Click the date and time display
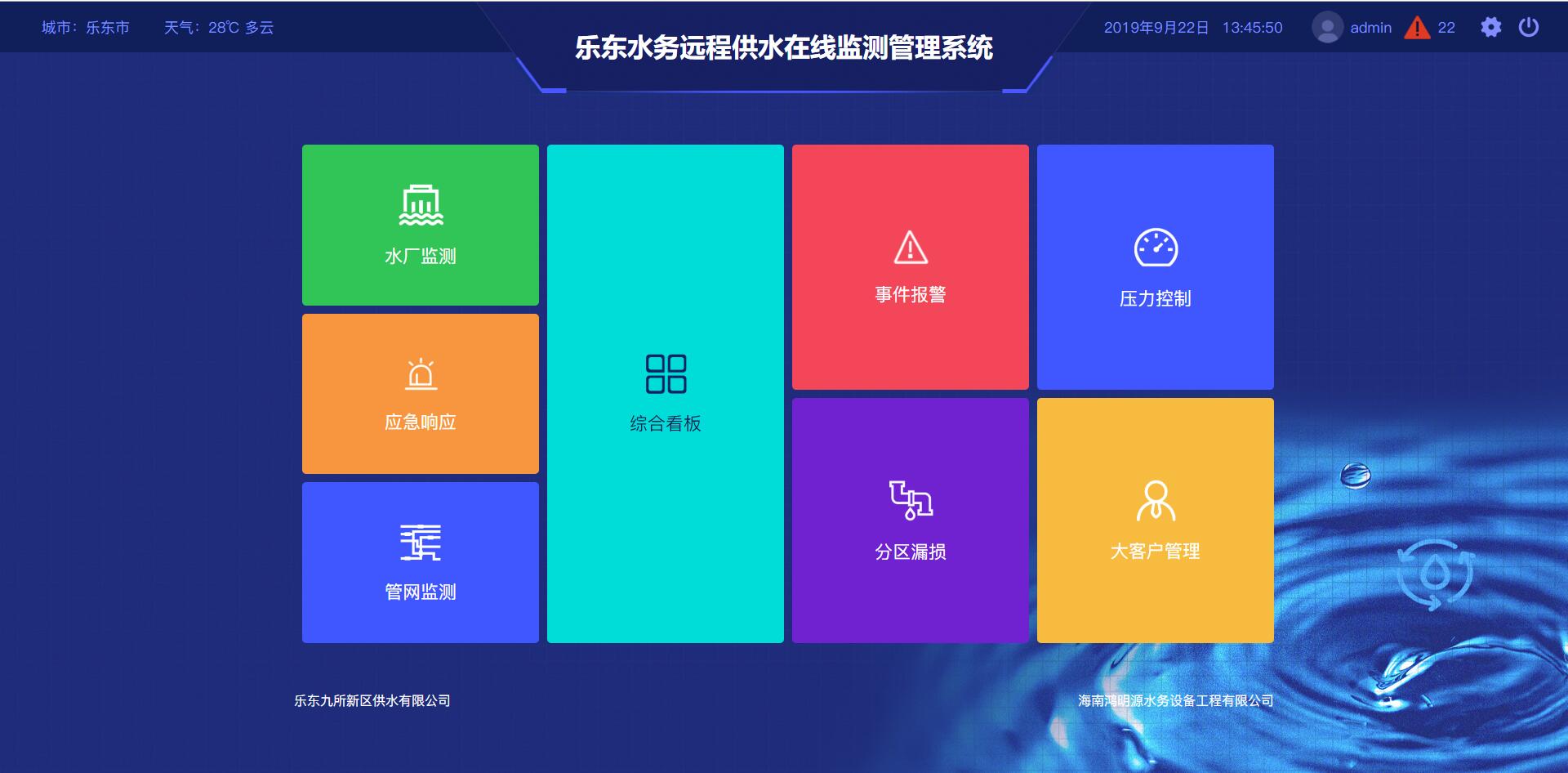Screen dimensions: 1568x773 (x=1192, y=27)
